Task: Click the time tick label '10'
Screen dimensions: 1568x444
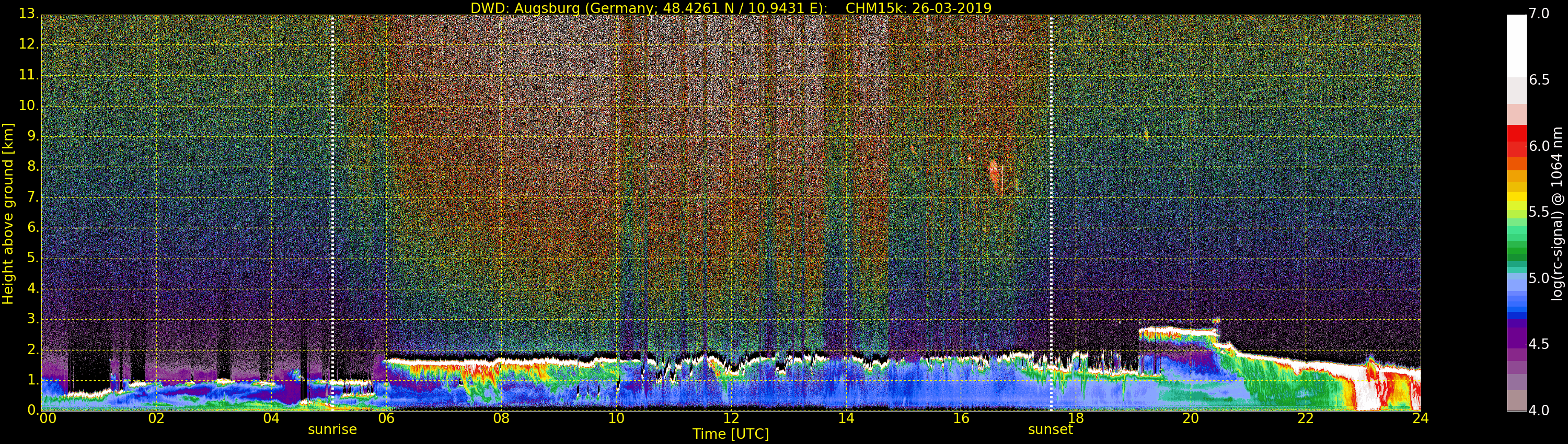Action: pyautogui.click(x=616, y=418)
